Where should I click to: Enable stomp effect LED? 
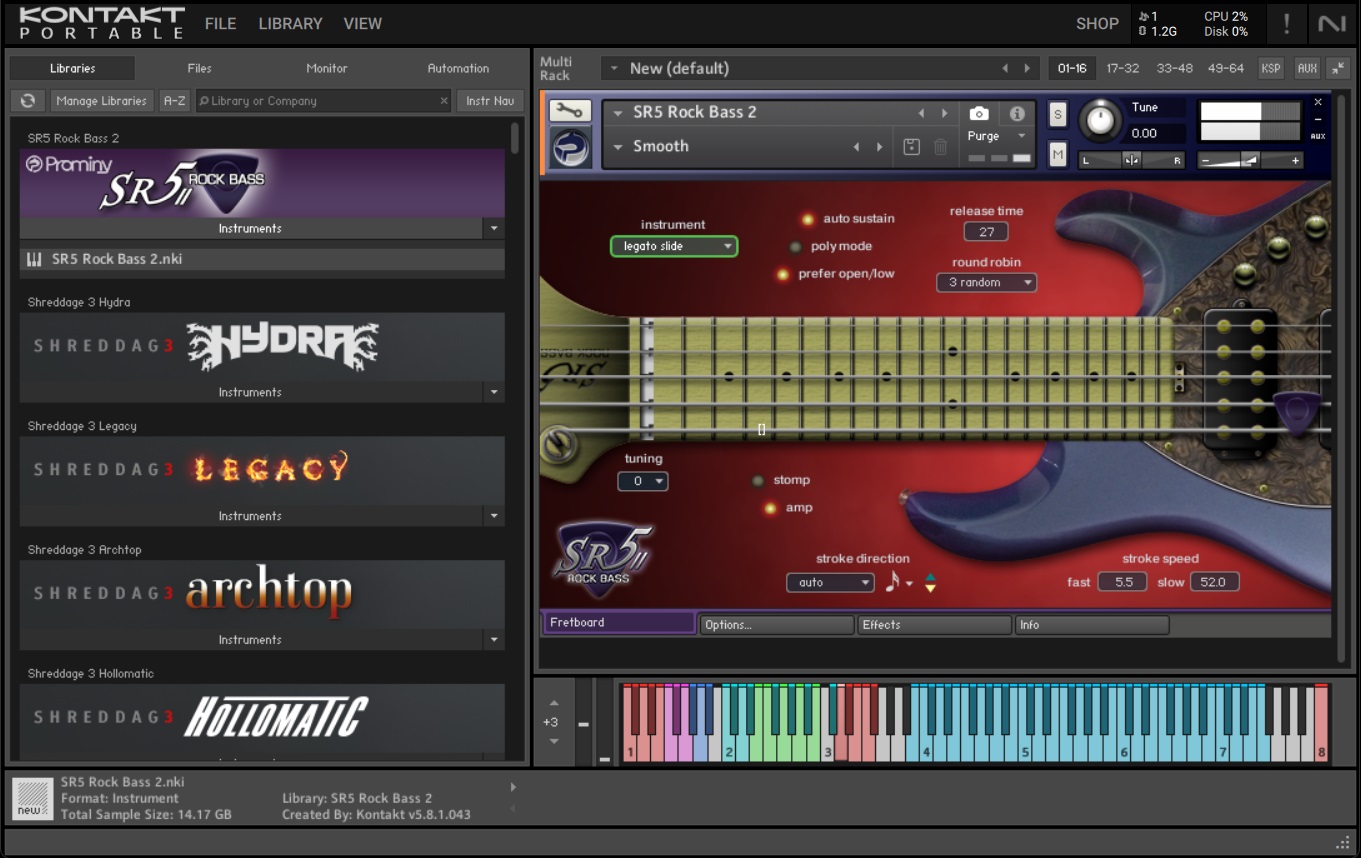click(x=758, y=481)
